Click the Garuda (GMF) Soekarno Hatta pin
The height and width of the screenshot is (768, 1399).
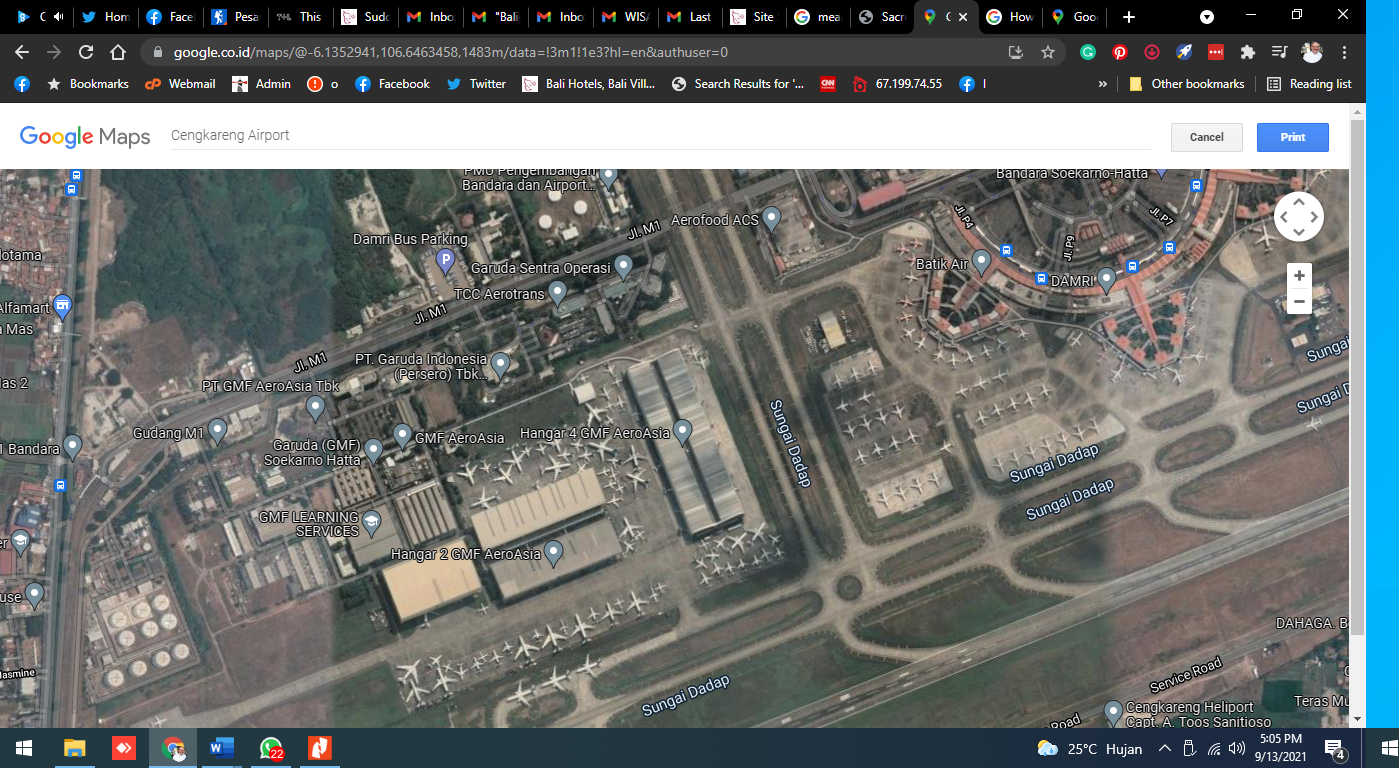coord(374,451)
